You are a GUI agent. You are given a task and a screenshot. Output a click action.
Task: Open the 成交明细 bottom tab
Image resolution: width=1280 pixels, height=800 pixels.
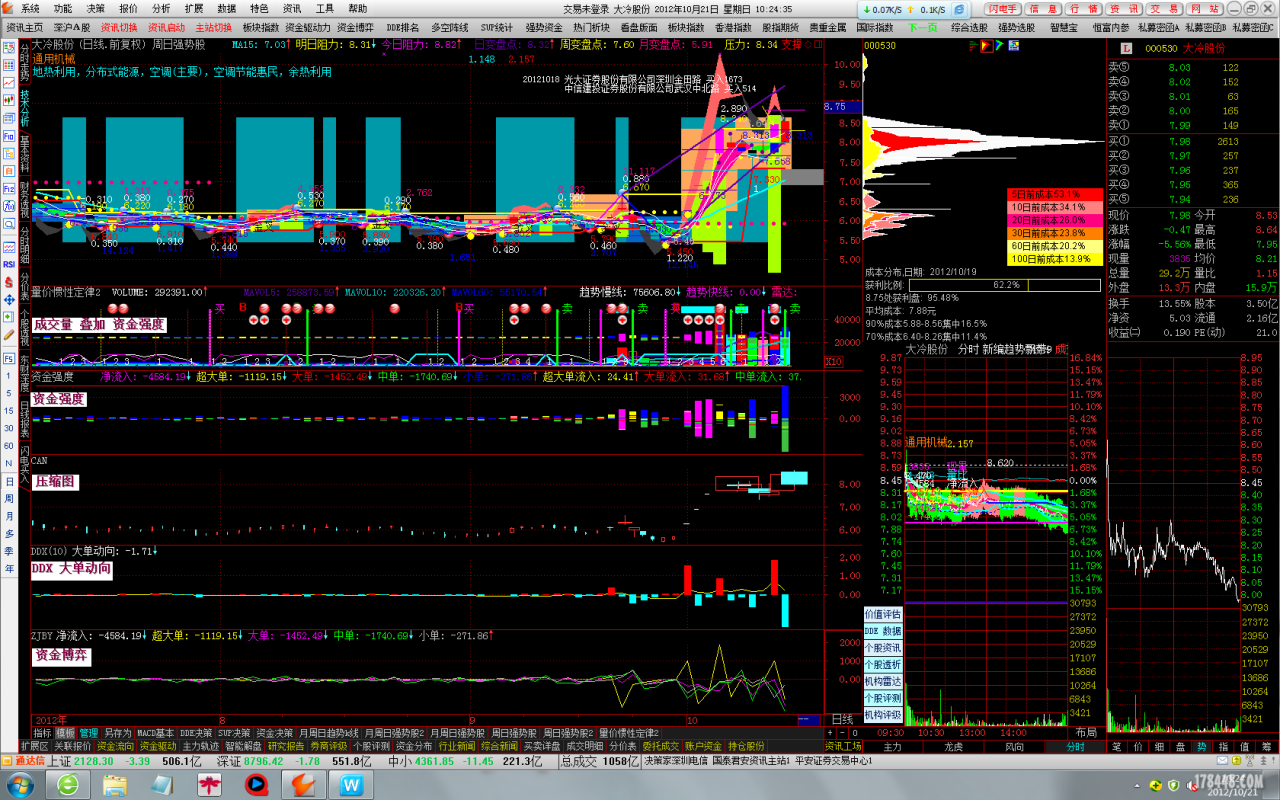(x=584, y=746)
